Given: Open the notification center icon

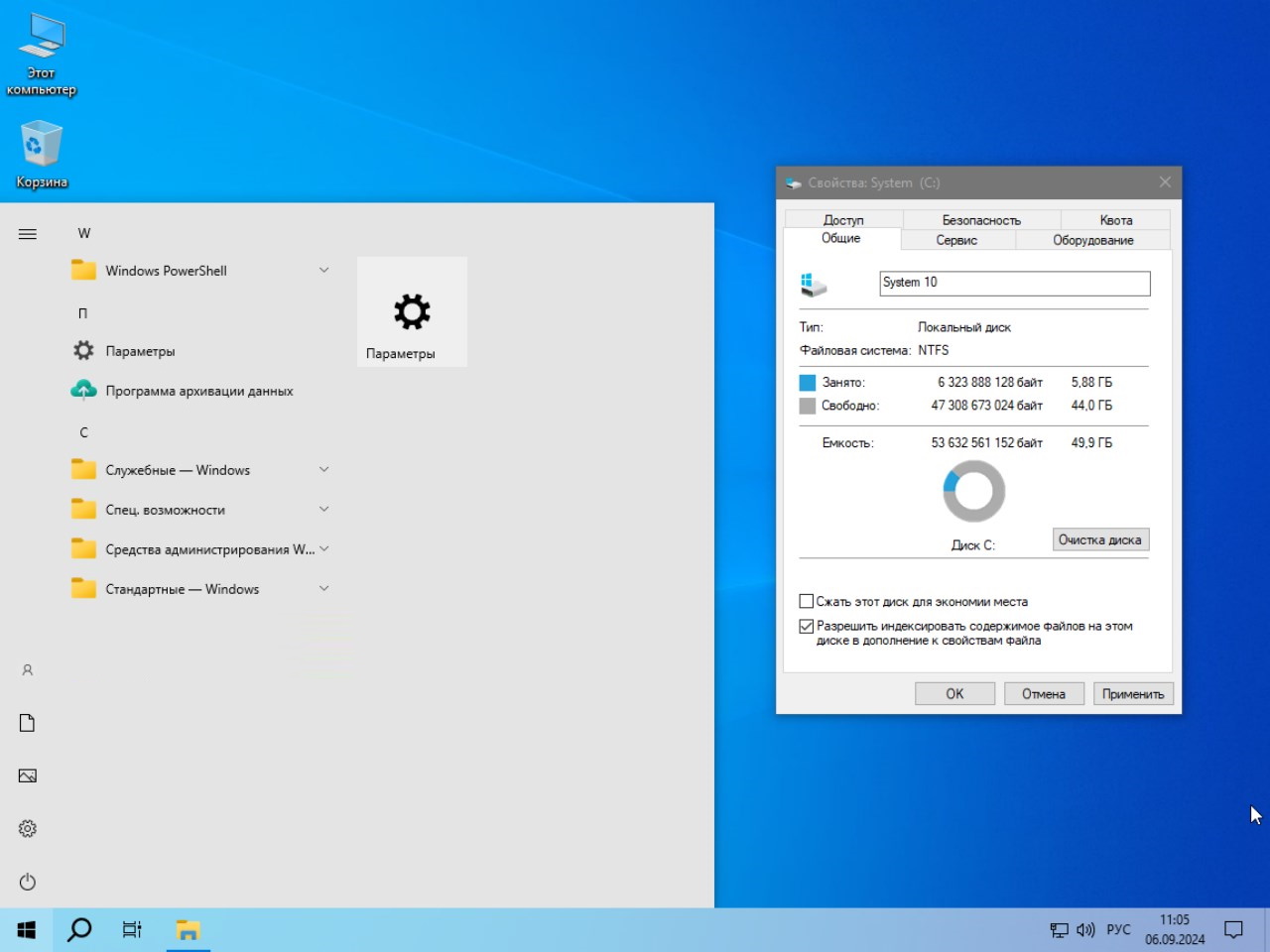Looking at the screenshot, I should coord(1233,930).
